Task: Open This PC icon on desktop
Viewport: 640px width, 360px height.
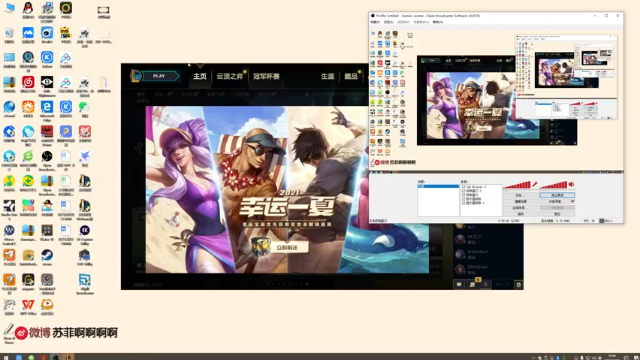Action: coord(9,8)
